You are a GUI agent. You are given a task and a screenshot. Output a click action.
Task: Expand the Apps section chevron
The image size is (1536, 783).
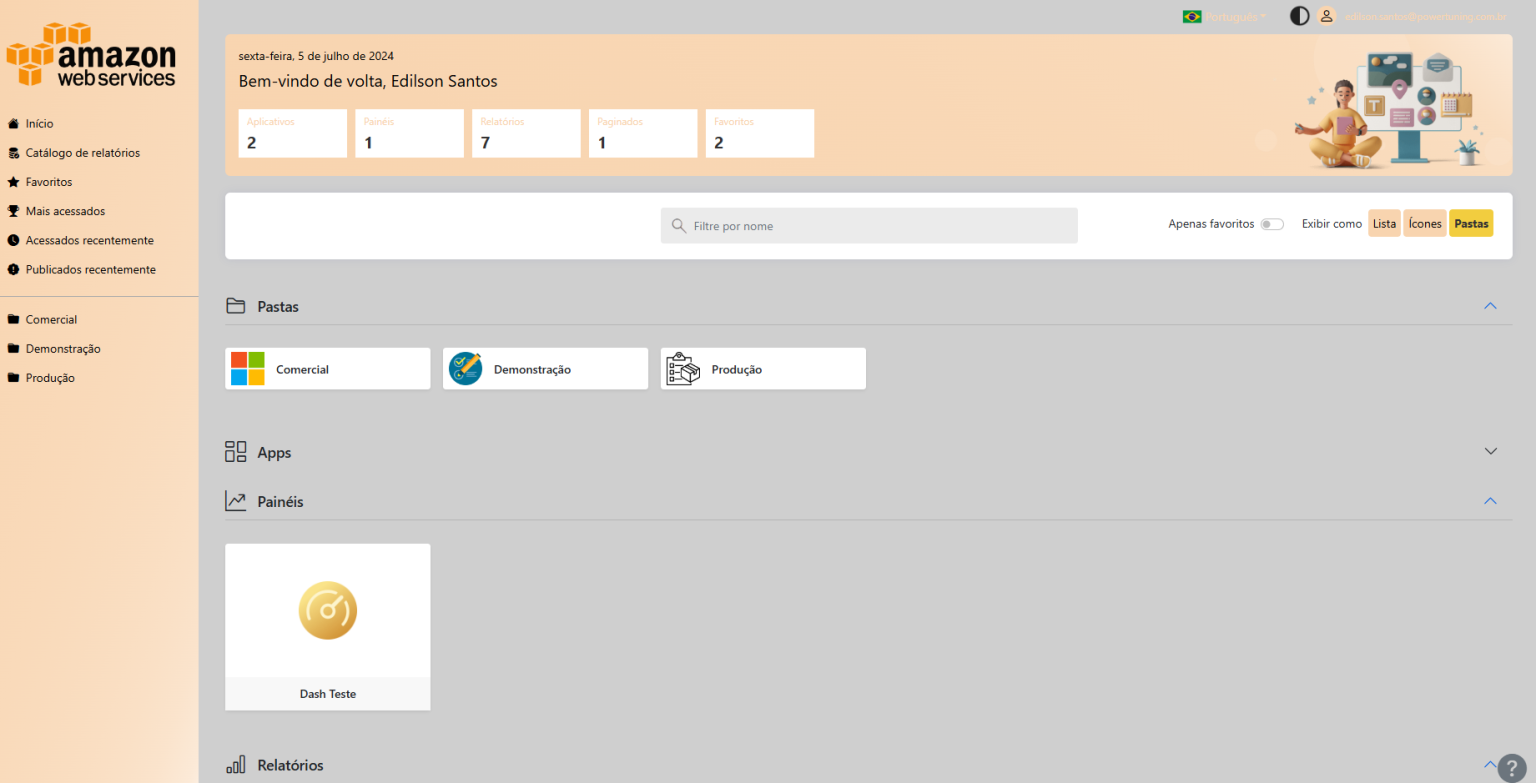pyautogui.click(x=1490, y=451)
